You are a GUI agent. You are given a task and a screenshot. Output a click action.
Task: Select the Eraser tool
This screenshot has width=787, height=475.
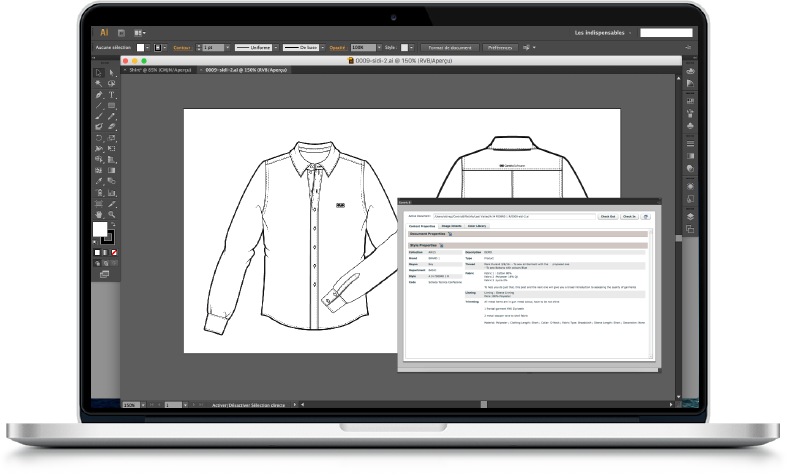click(x=111, y=127)
